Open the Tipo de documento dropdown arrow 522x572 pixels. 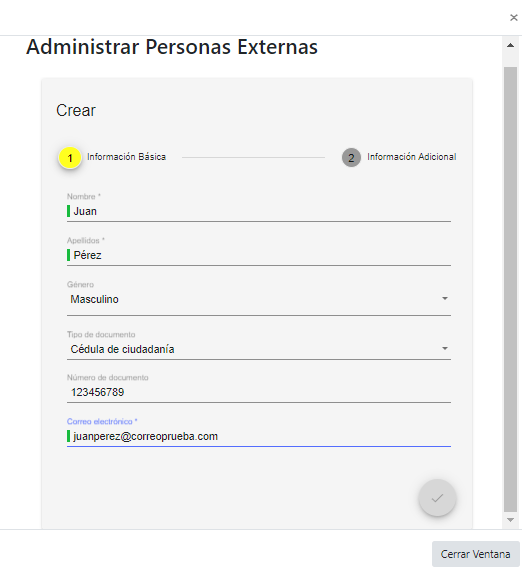pos(445,348)
